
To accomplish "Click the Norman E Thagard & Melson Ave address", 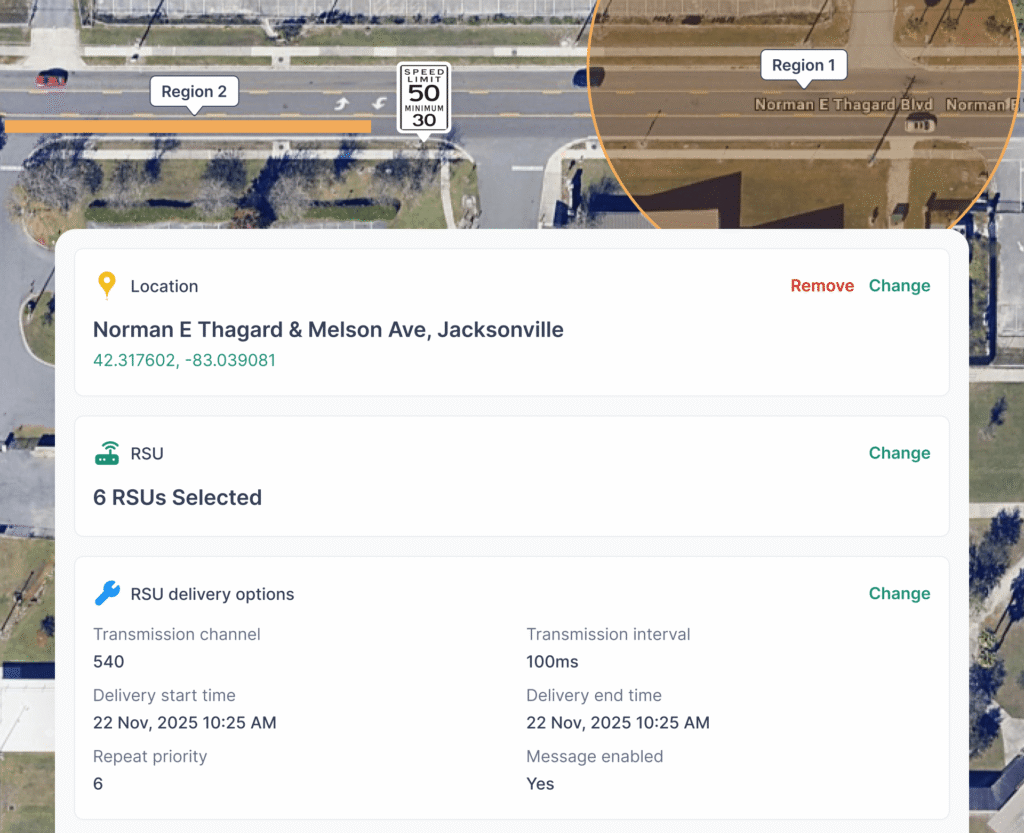I will click(x=328, y=330).
